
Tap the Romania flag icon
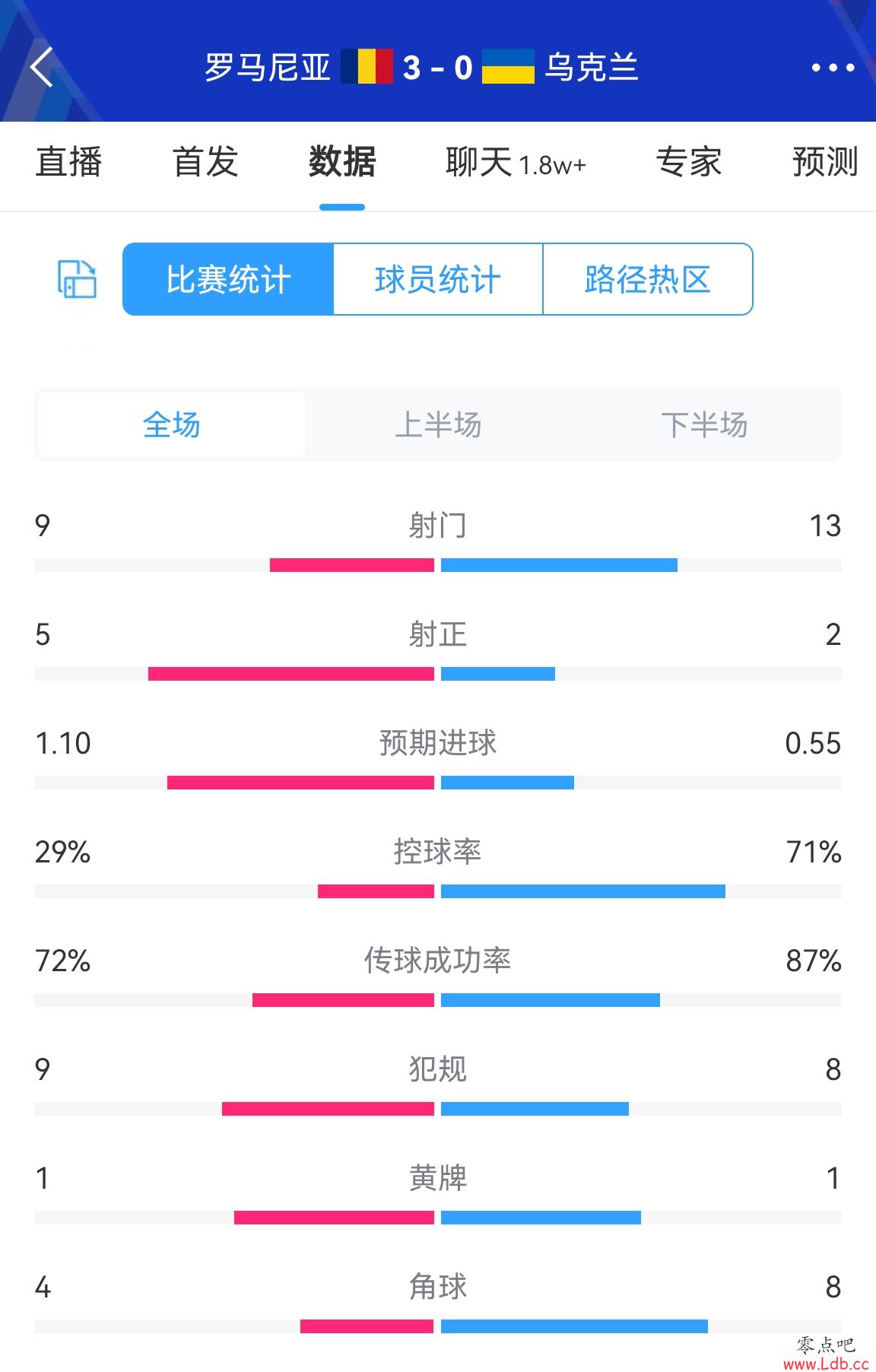(367, 66)
